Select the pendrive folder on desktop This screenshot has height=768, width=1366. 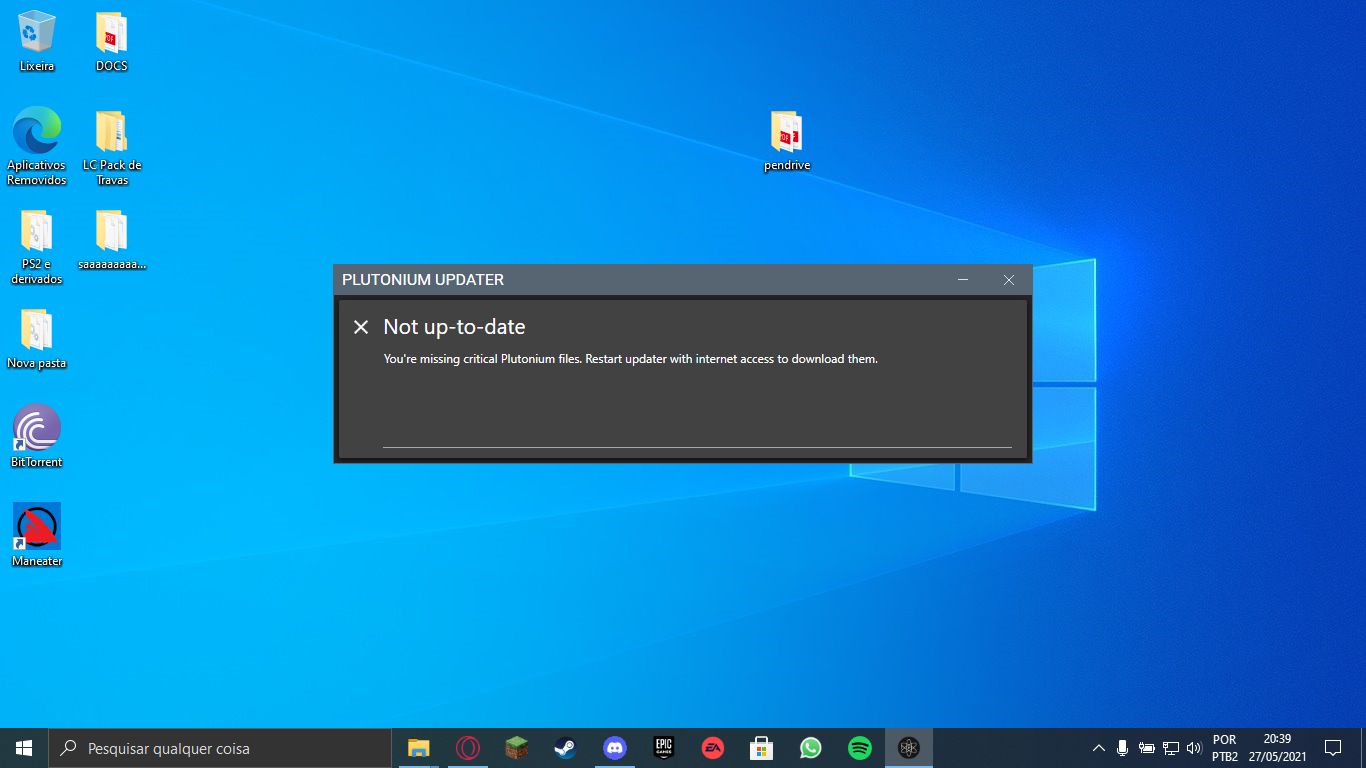[787, 141]
